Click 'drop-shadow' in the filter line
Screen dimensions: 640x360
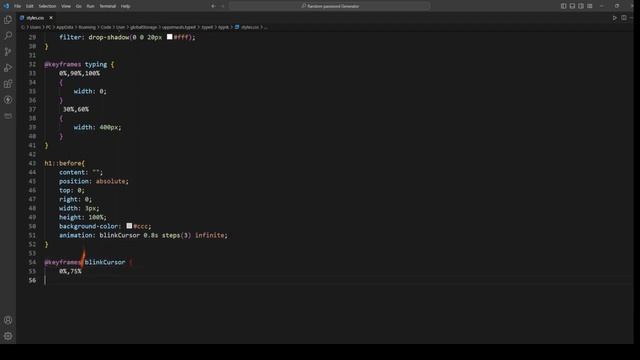click(109, 37)
